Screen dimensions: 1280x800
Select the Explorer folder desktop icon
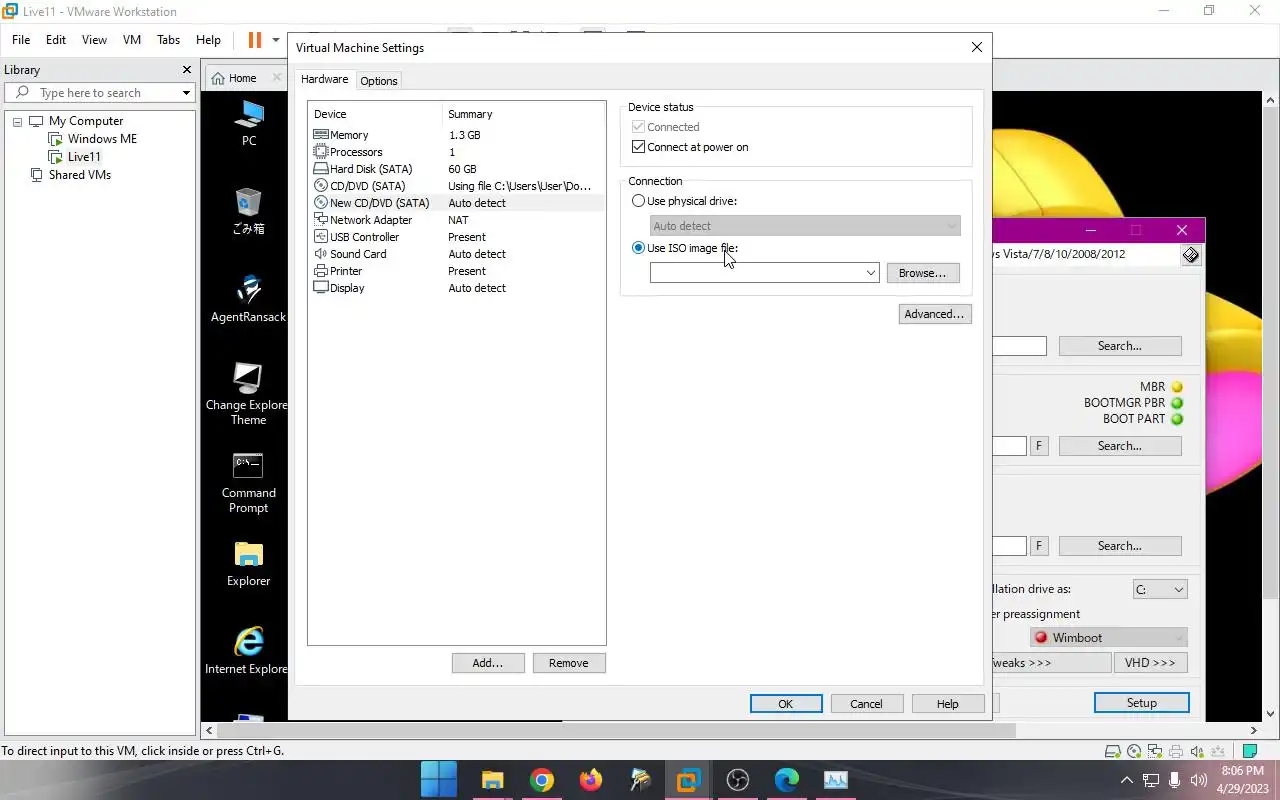click(x=248, y=564)
